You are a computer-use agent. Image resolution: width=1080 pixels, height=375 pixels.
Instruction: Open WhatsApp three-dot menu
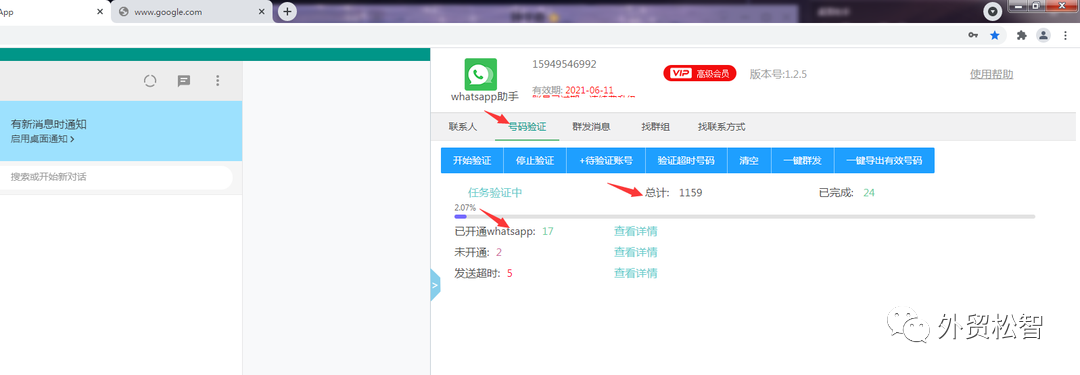[x=218, y=81]
